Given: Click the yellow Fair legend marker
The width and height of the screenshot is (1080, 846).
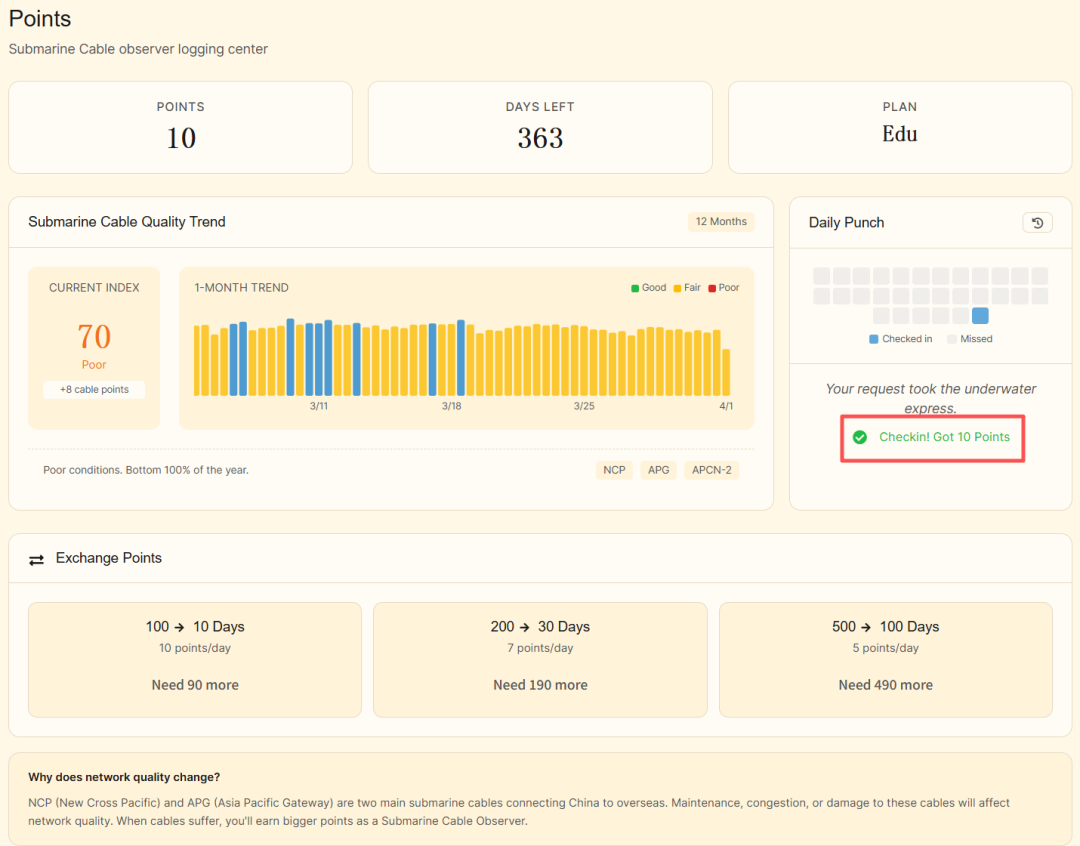Looking at the screenshot, I should pyautogui.click(x=677, y=288).
